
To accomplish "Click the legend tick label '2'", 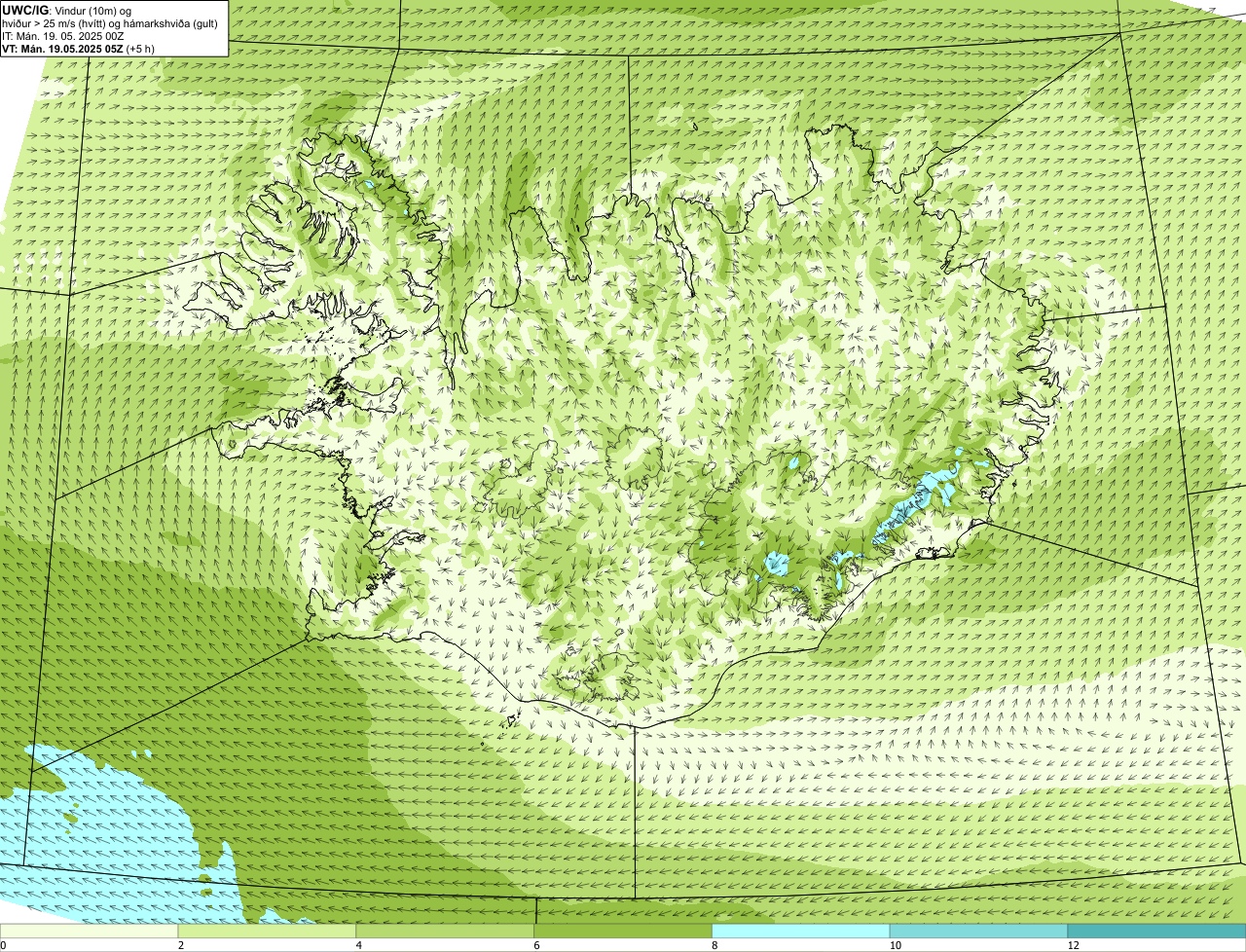I will (181, 945).
